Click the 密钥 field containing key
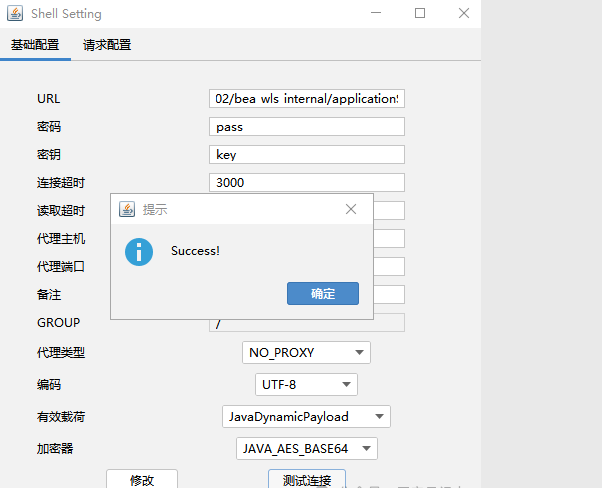The height and width of the screenshot is (488, 602). (307, 155)
